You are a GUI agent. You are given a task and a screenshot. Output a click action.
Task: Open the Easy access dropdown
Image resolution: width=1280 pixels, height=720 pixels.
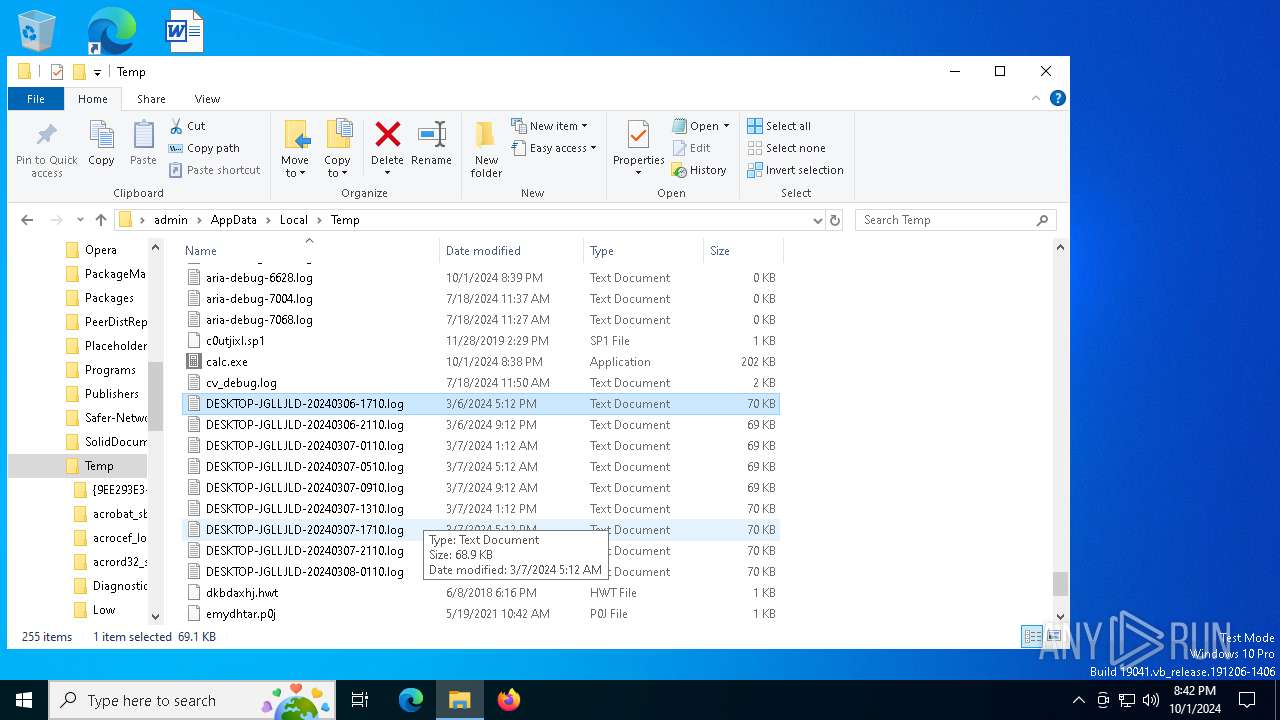553,148
